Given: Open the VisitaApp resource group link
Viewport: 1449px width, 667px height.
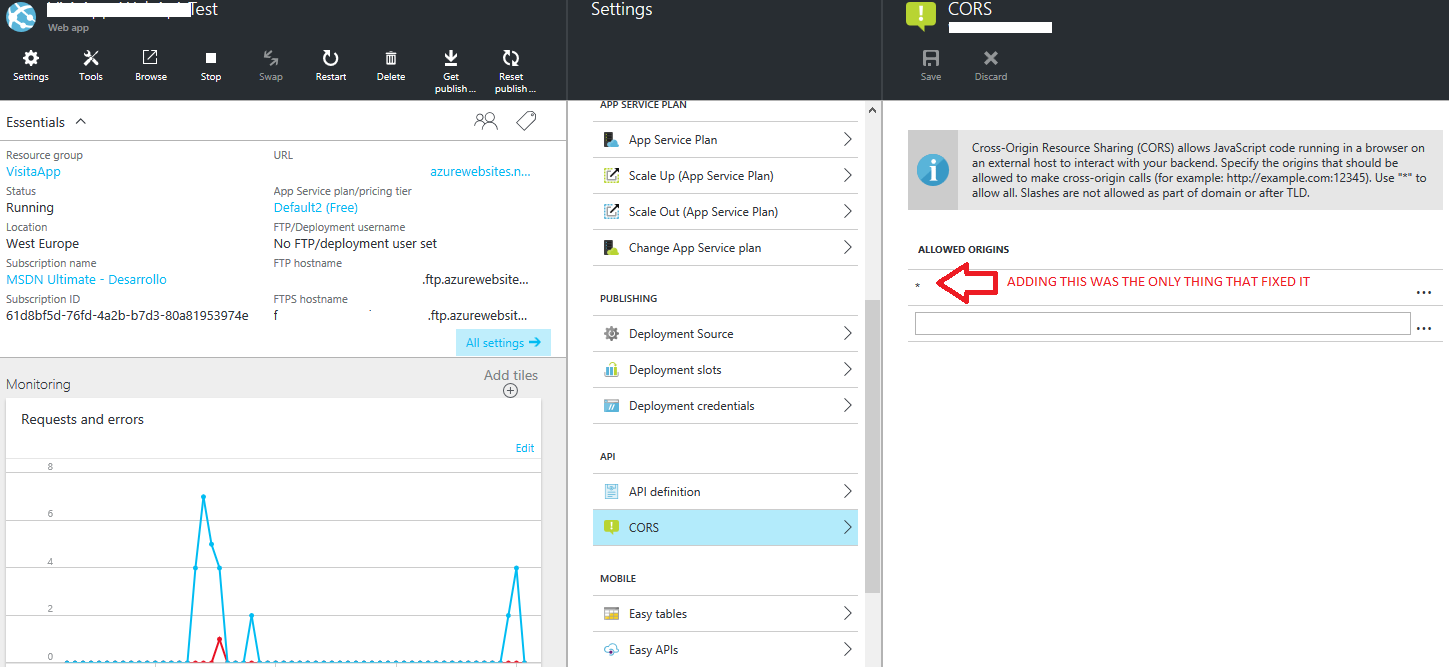Looking at the screenshot, I should tap(33, 172).
